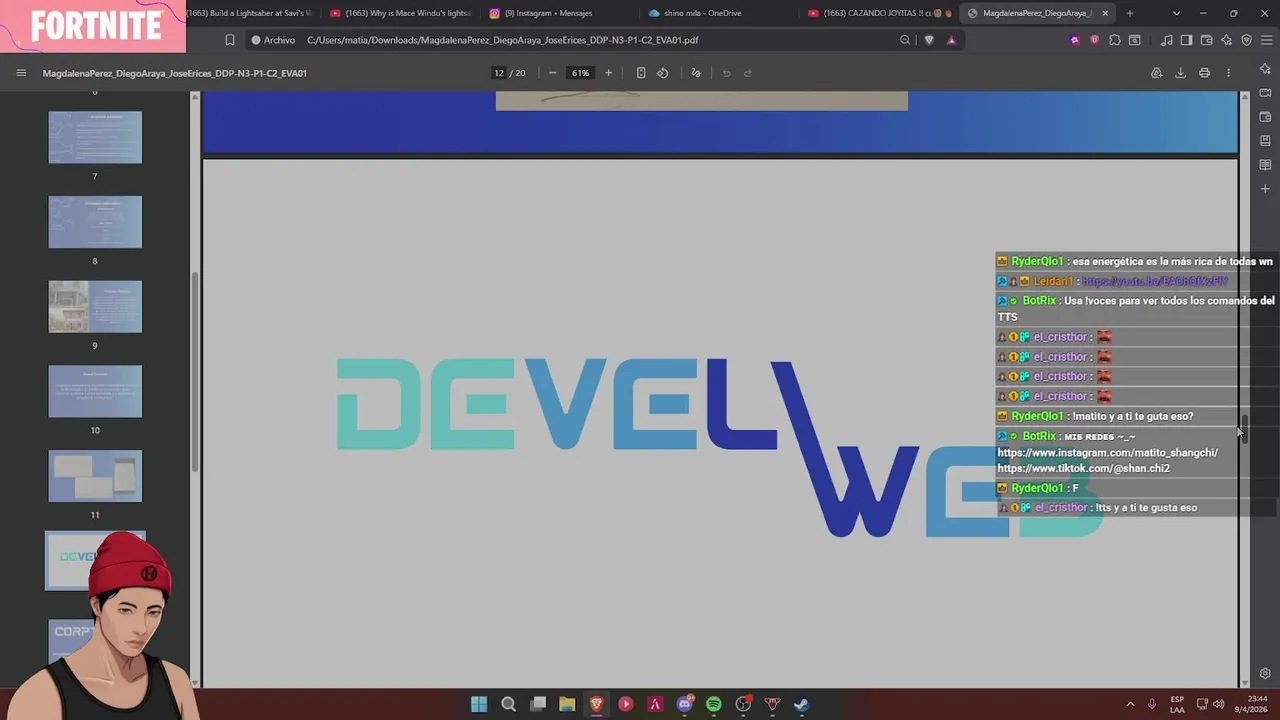Zoom in the PDF document
The width and height of the screenshot is (1280, 720).
608,73
